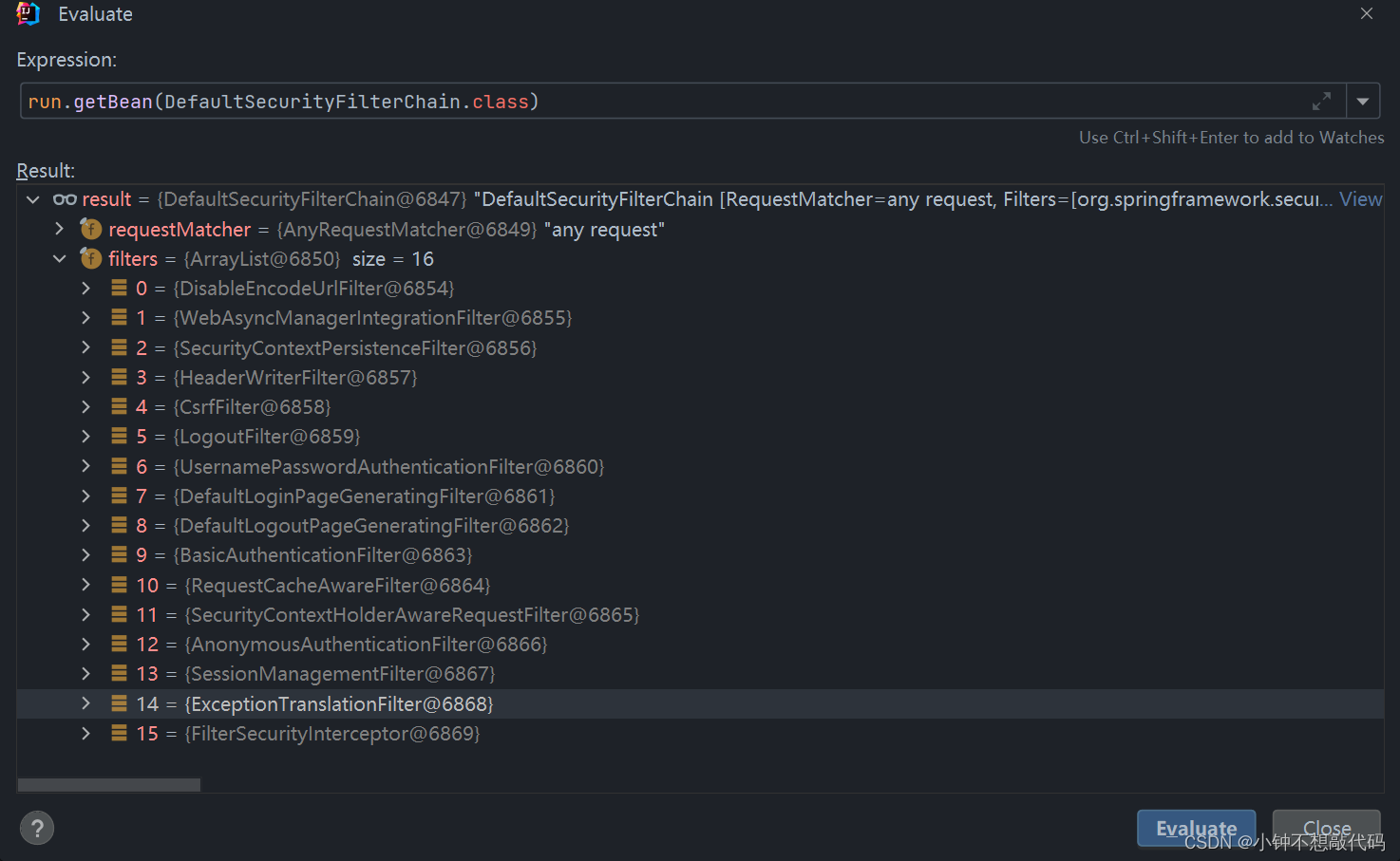Click list element icon of LogoutFilter
1400x861 pixels.
click(119, 436)
